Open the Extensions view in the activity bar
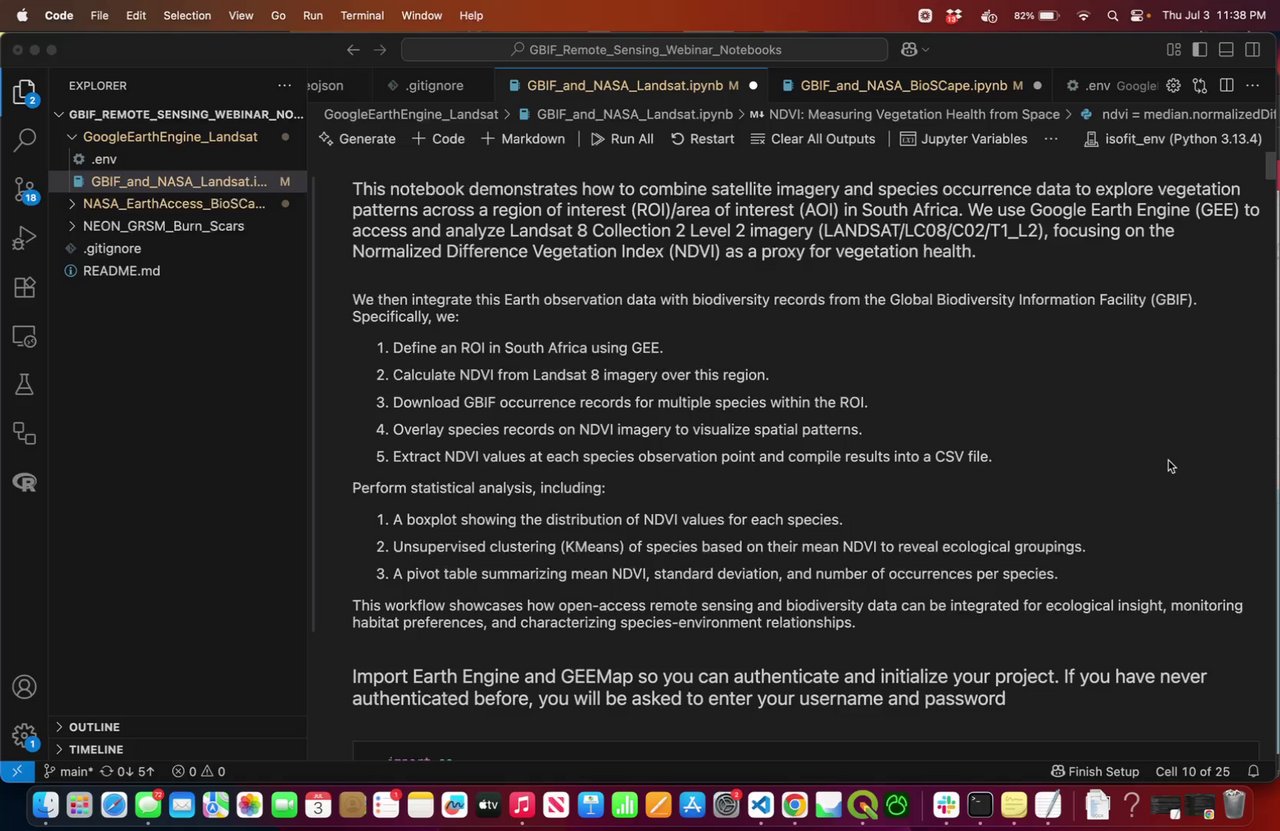This screenshot has height=831, width=1280. 24,288
